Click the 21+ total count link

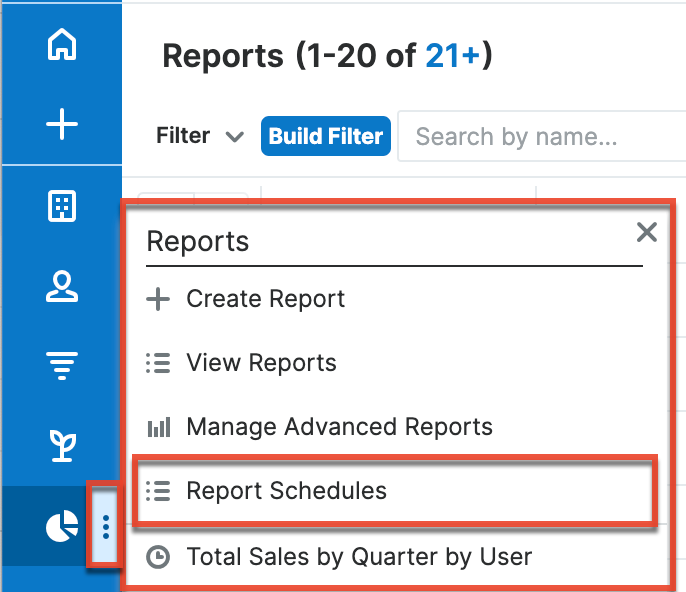[x=452, y=56]
